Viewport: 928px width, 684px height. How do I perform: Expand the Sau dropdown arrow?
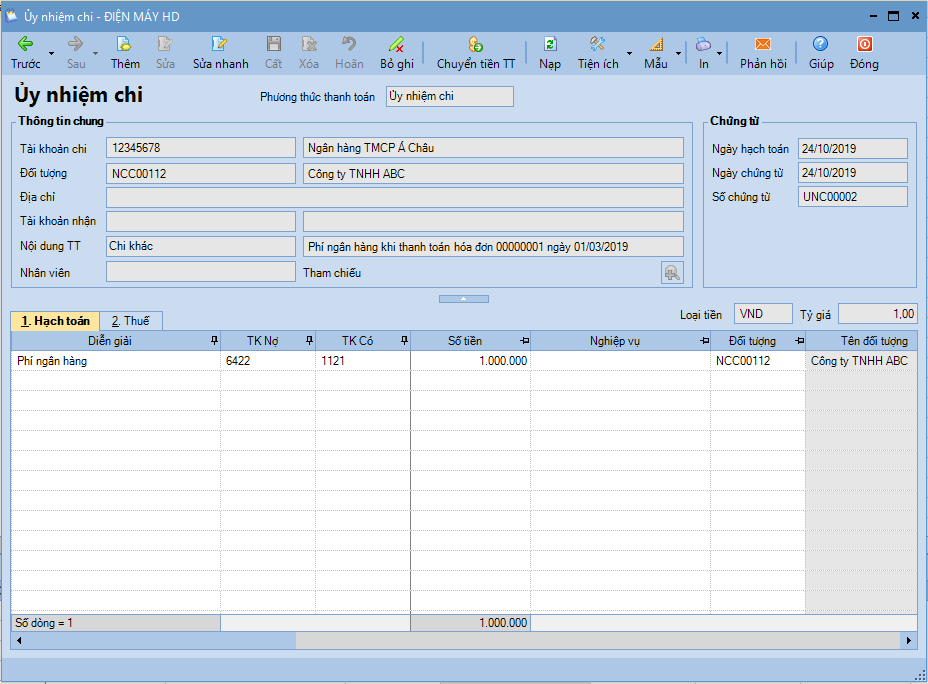(x=95, y=53)
